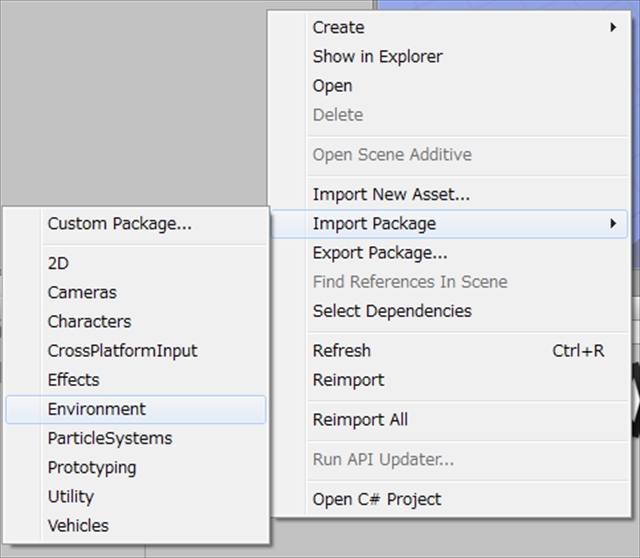Import the 2D package
The image size is (640, 558).
point(58,264)
